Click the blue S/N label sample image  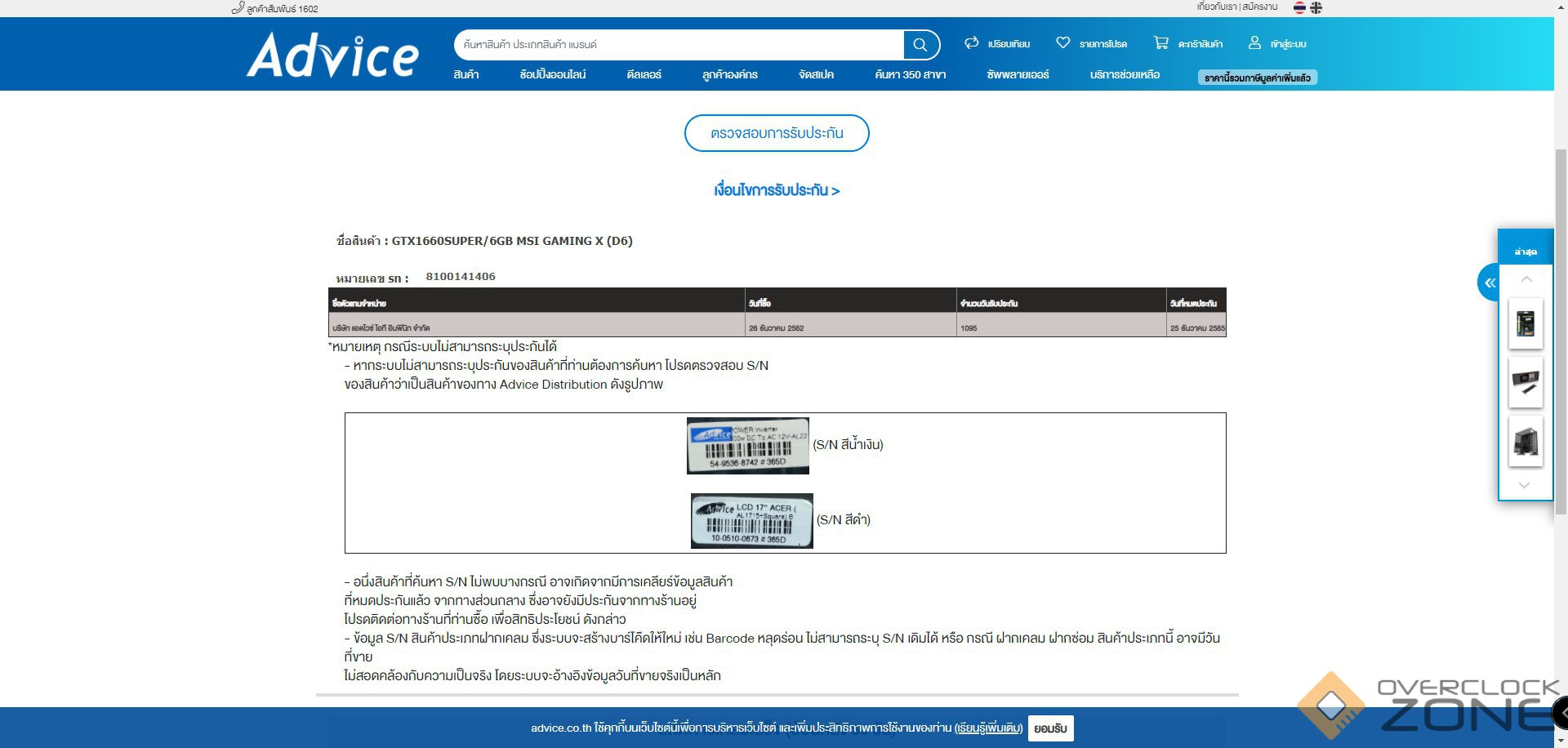click(748, 446)
